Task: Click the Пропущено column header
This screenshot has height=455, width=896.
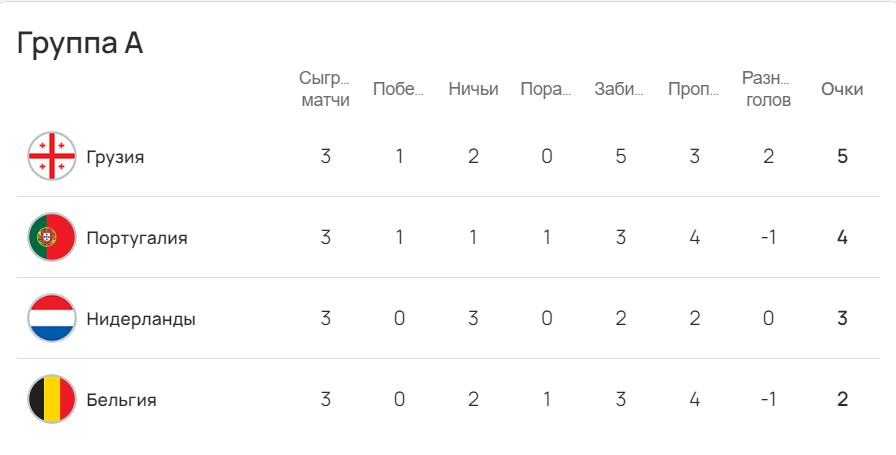Action: [x=694, y=89]
